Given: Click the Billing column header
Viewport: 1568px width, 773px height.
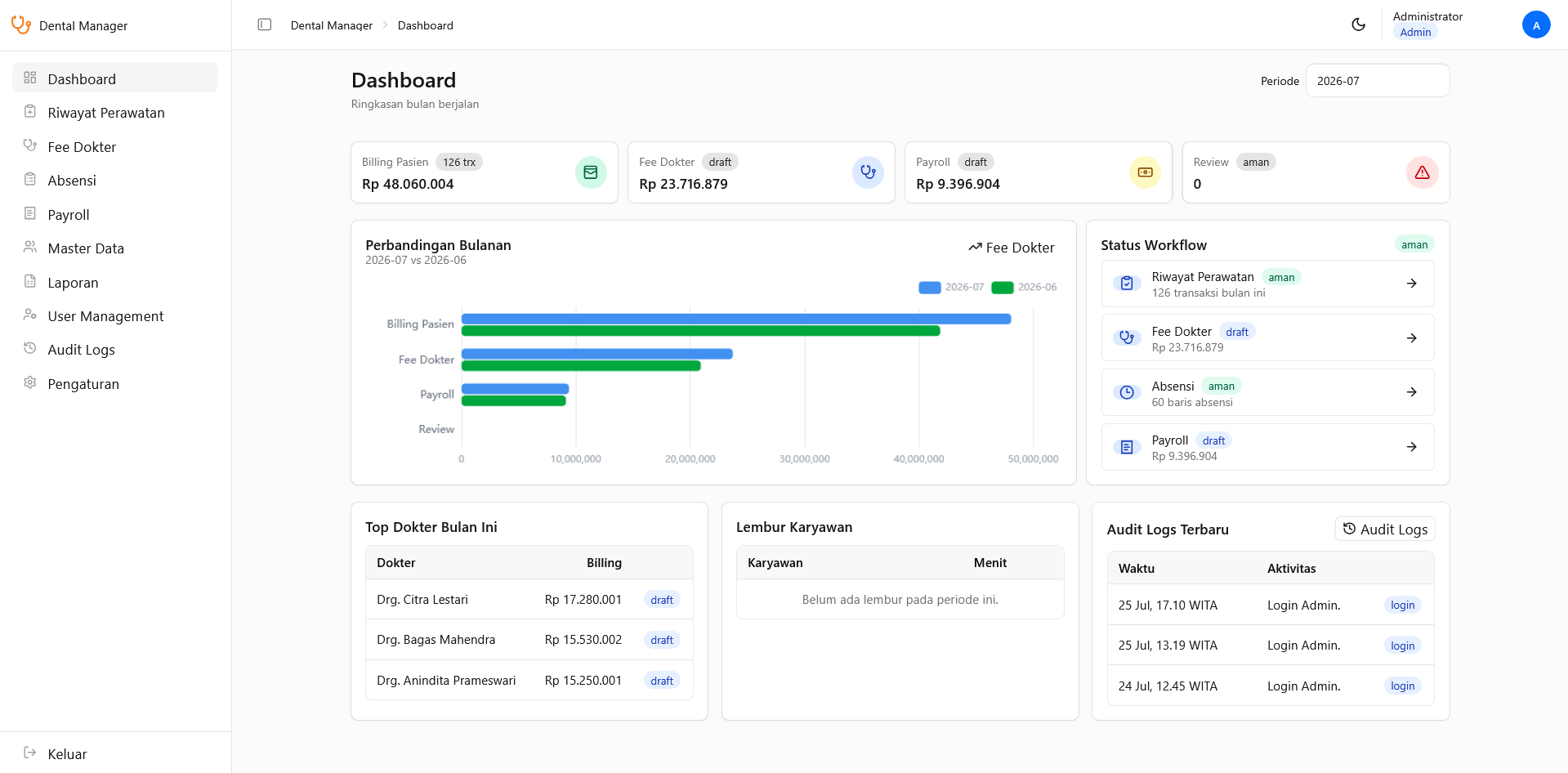Looking at the screenshot, I should pos(604,563).
